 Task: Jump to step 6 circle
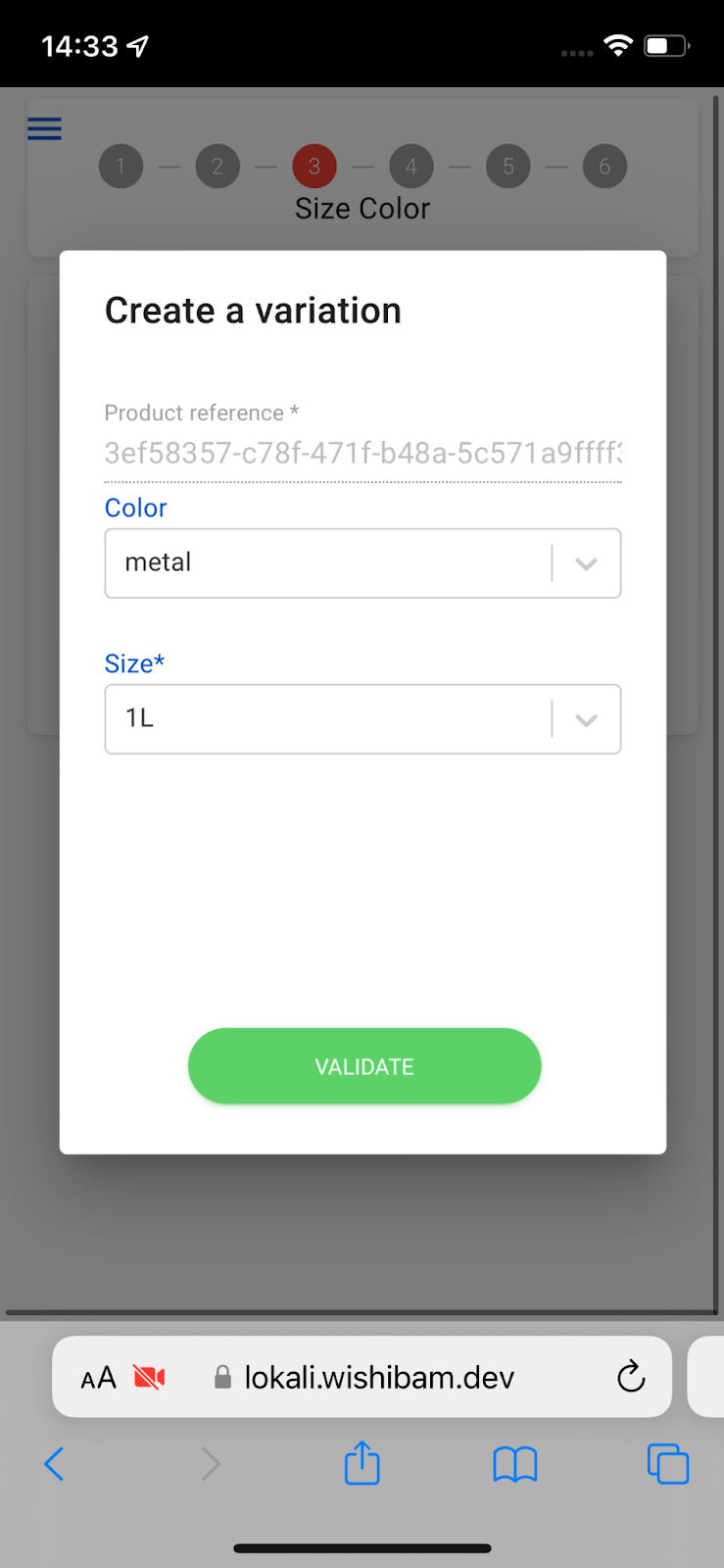[604, 167]
